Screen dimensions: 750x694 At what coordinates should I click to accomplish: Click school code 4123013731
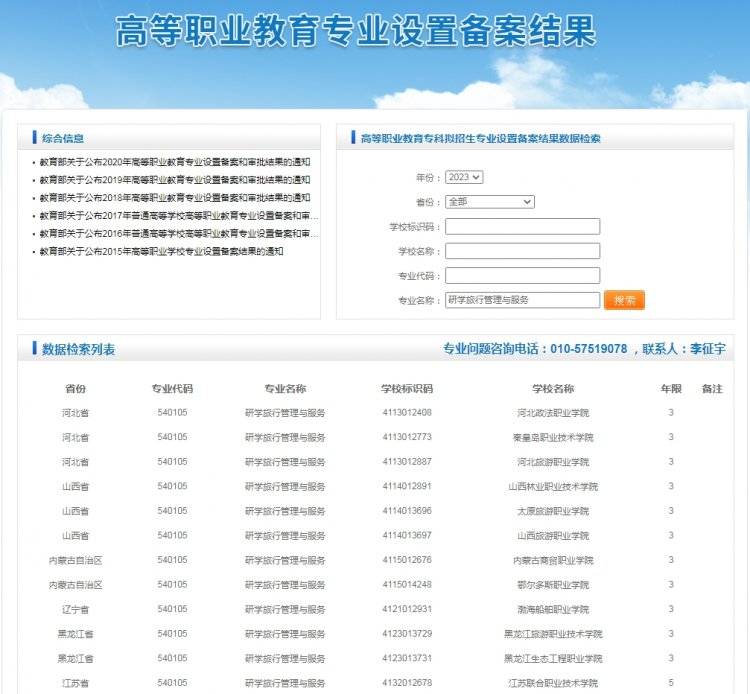pyautogui.click(x=407, y=658)
